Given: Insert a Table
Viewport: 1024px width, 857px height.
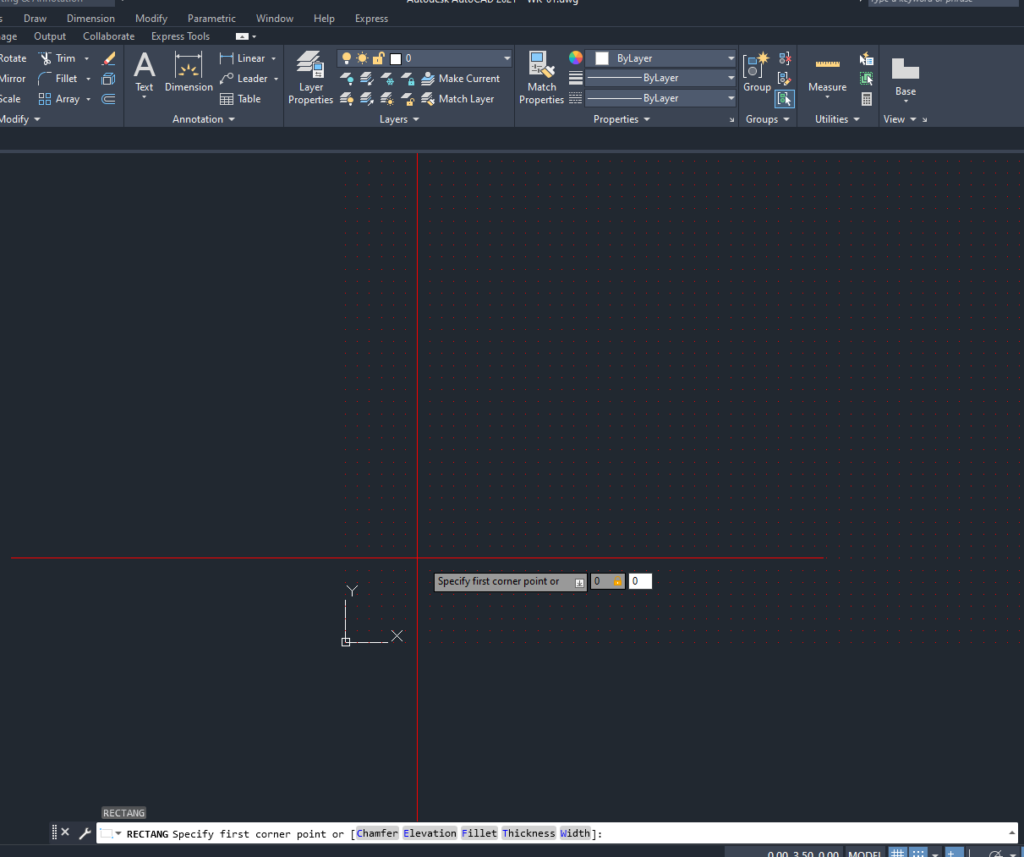Looking at the screenshot, I should (x=240, y=99).
